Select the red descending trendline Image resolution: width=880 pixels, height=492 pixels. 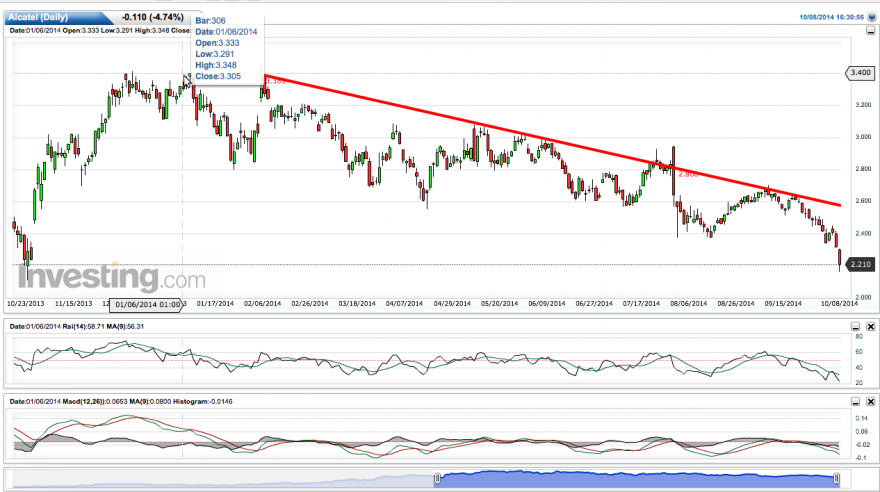click(552, 140)
